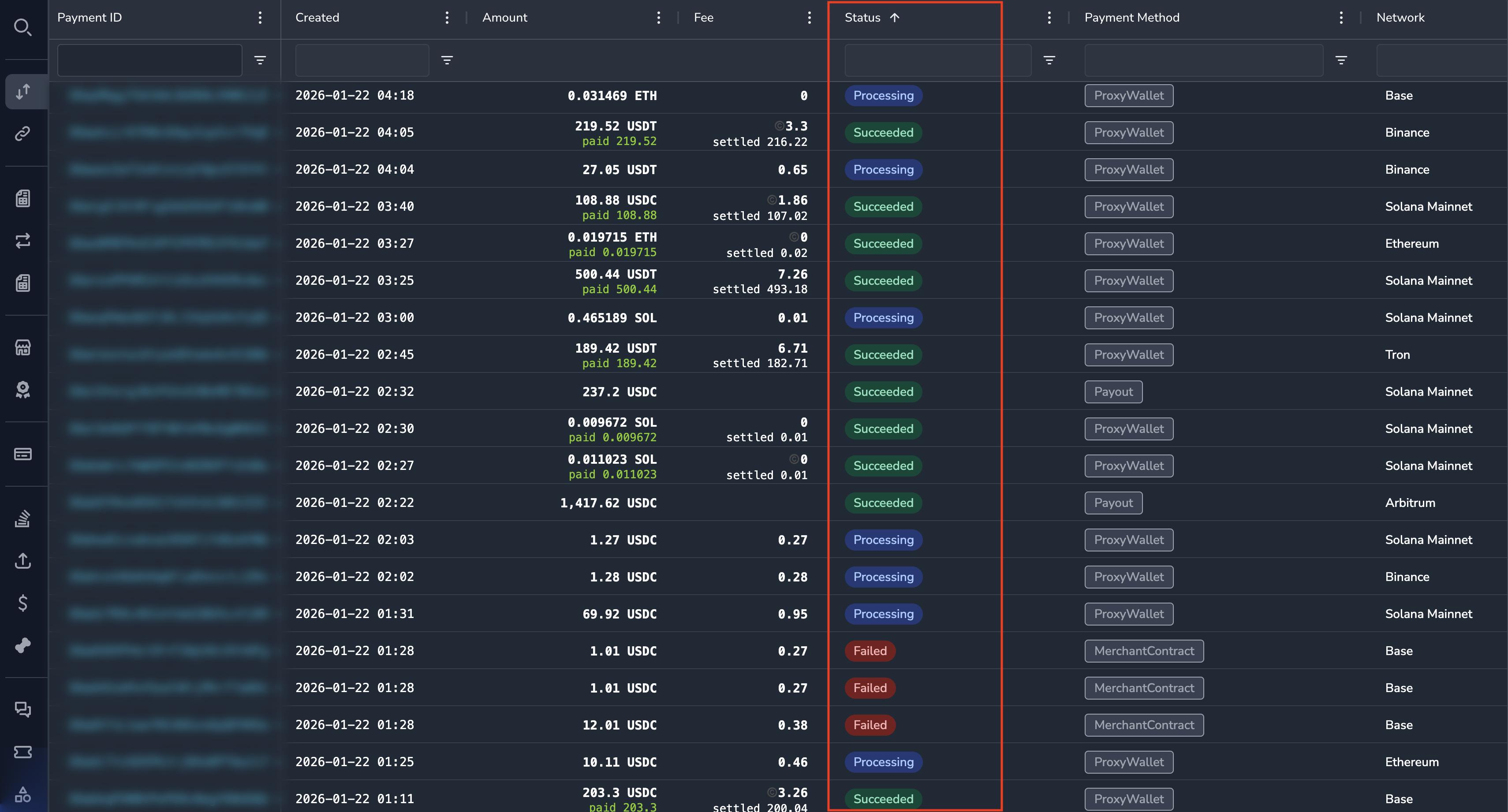Click the Payout tag on the 1,417.62 USDC row
This screenshot has height=812, width=1508.
click(1113, 503)
